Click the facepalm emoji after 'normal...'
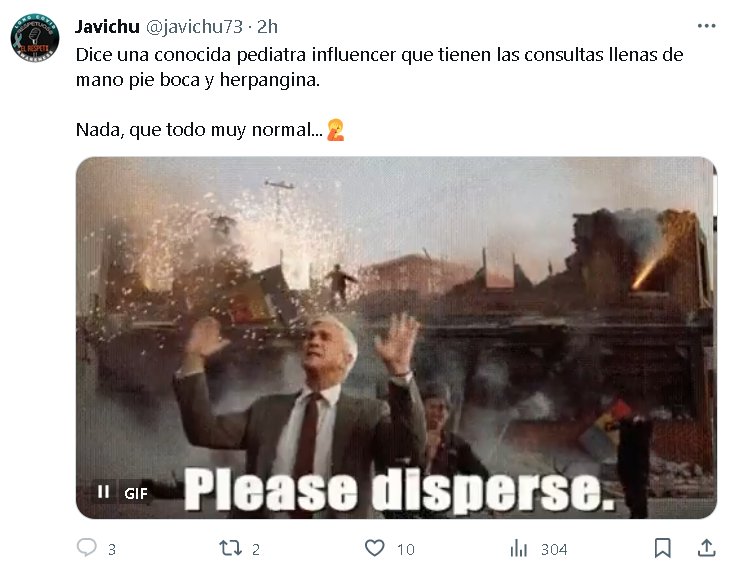 pos(336,130)
